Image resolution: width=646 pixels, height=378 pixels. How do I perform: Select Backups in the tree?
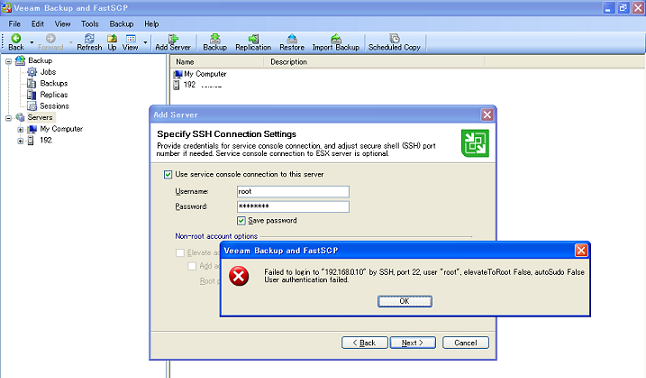click(54, 84)
